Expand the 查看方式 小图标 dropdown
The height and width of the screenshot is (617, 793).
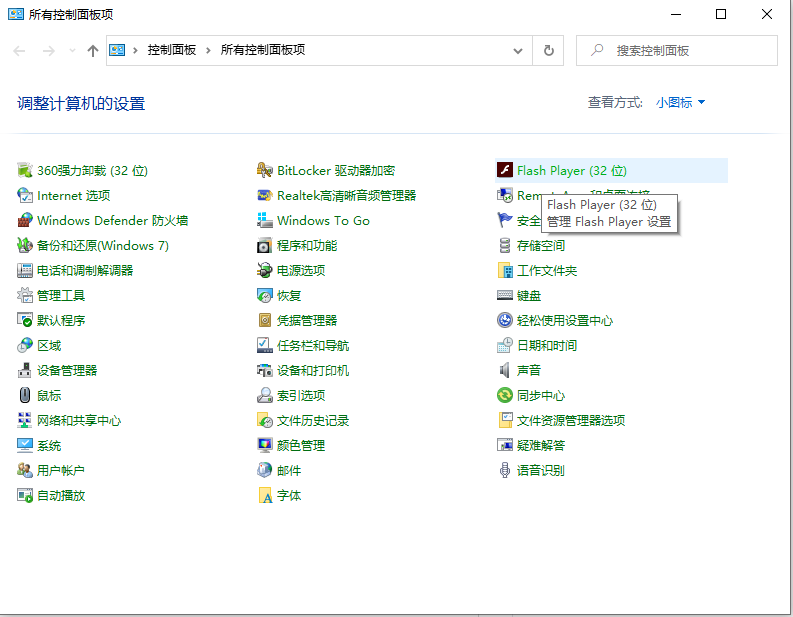pos(681,103)
